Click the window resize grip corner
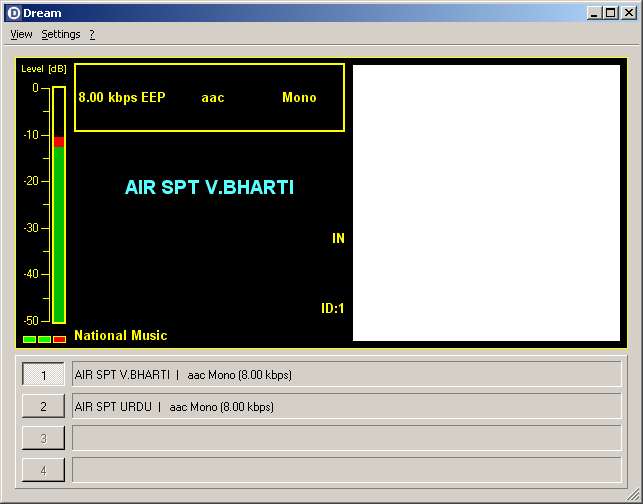The height and width of the screenshot is (504, 643). click(634, 494)
